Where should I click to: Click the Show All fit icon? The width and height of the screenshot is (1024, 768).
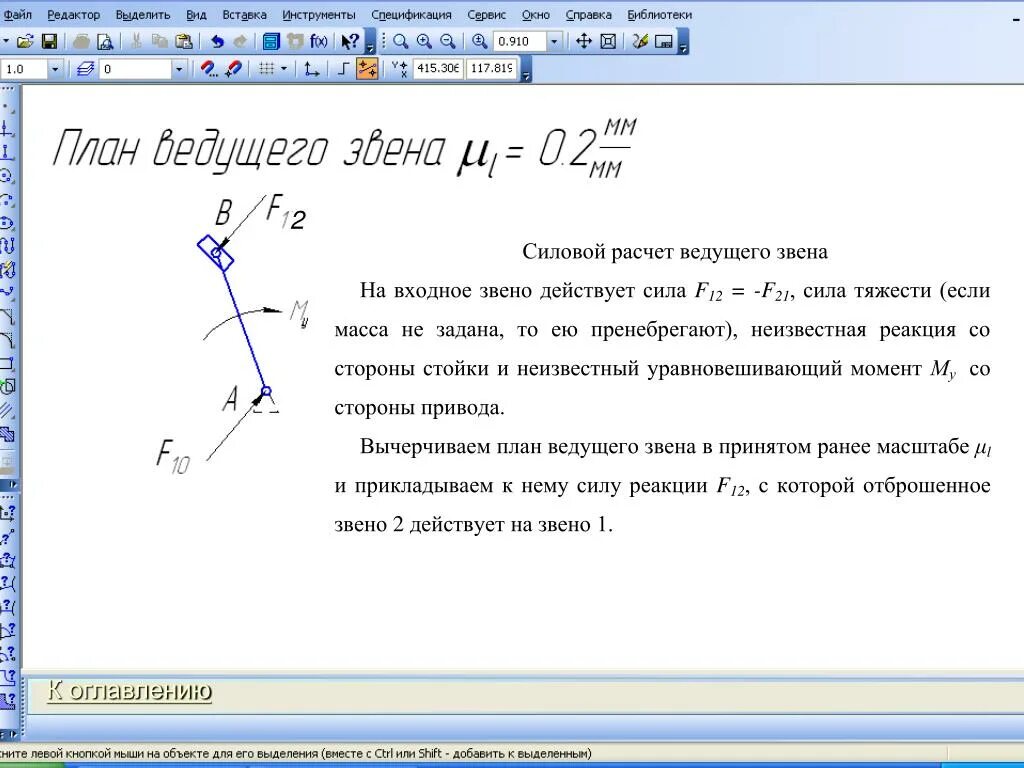tap(608, 42)
